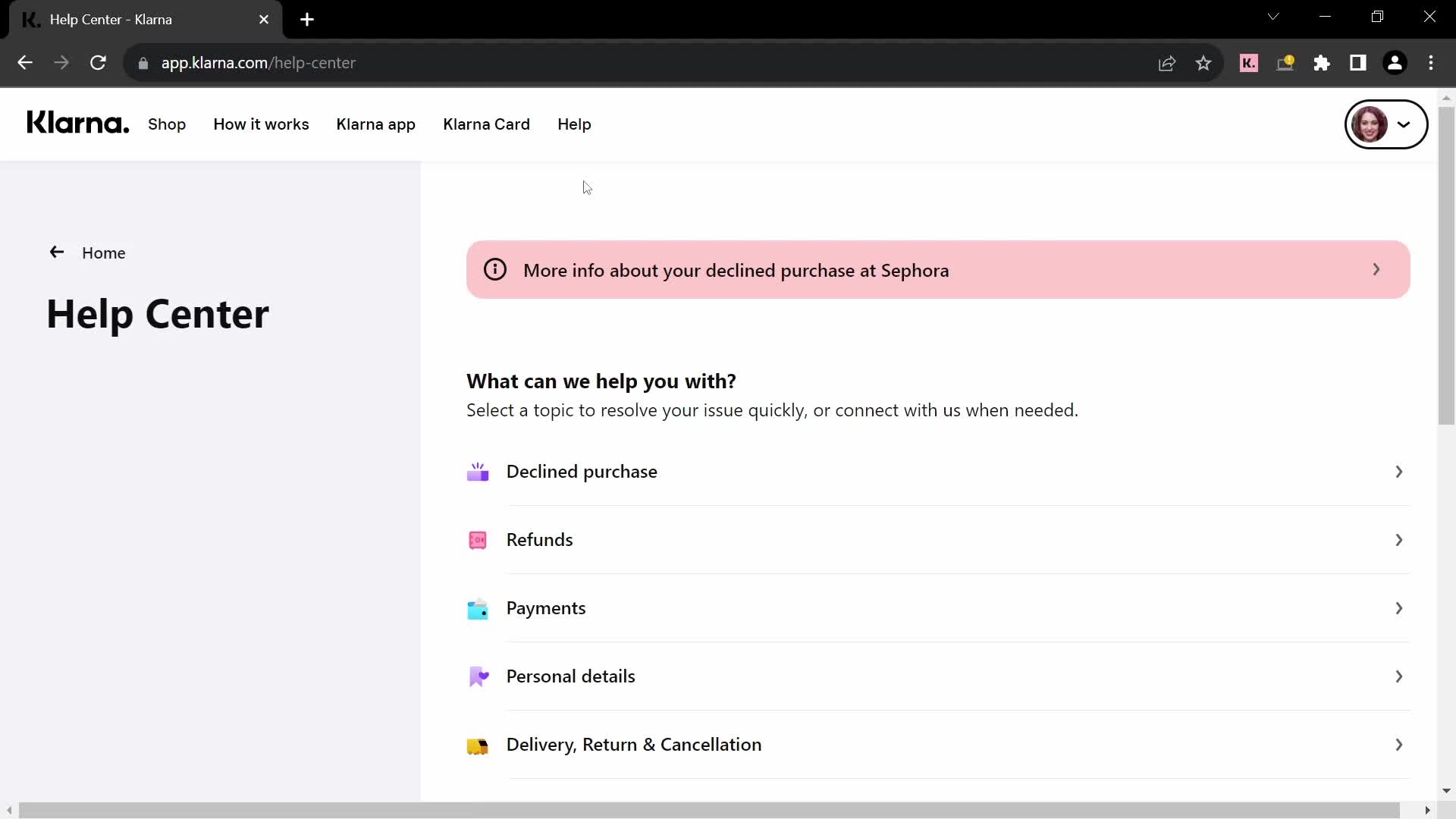
Task: Open Delivery, Return & Cancellation topic
Action: (938, 745)
